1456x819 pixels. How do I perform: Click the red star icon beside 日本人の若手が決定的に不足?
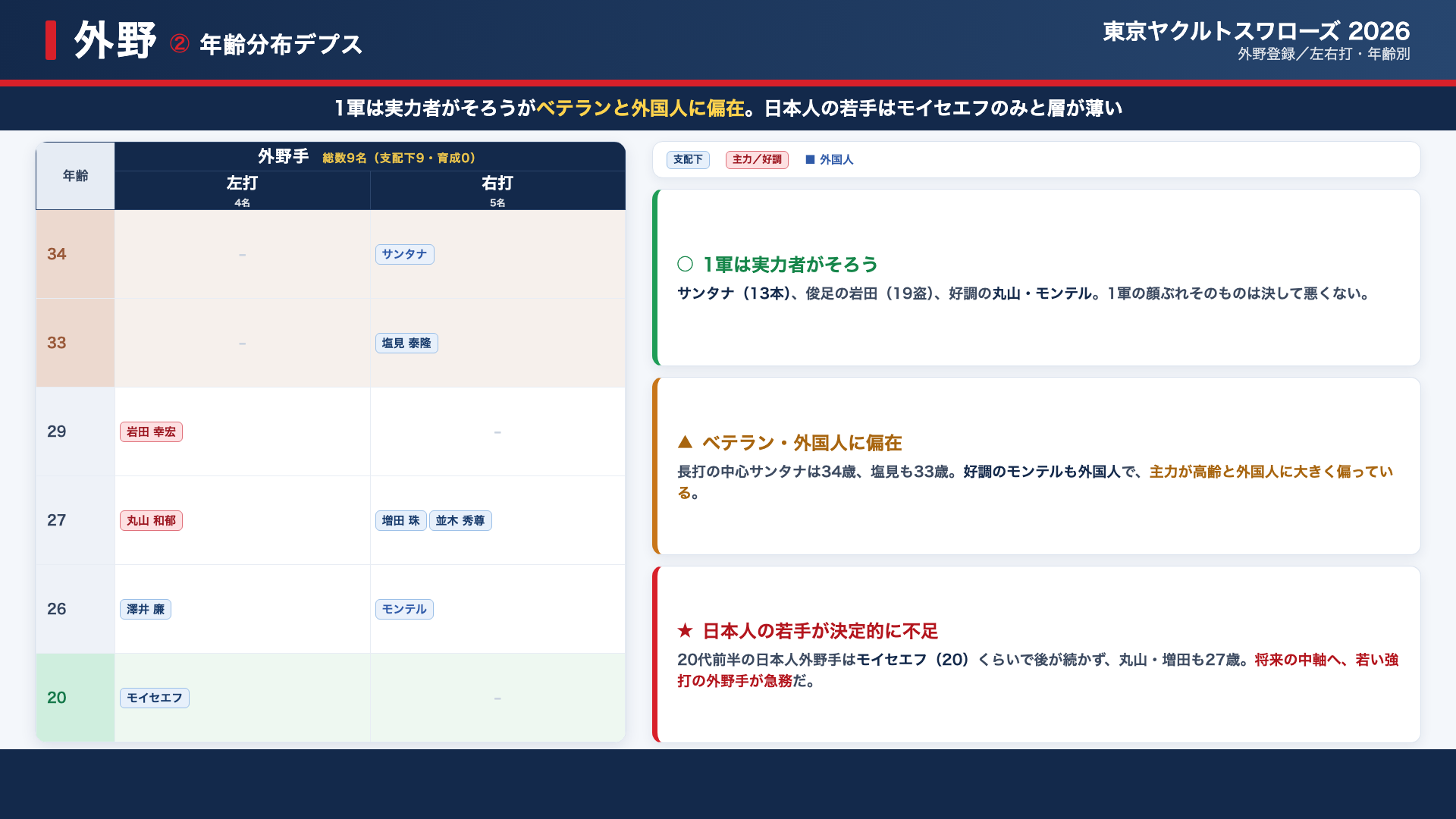click(685, 630)
